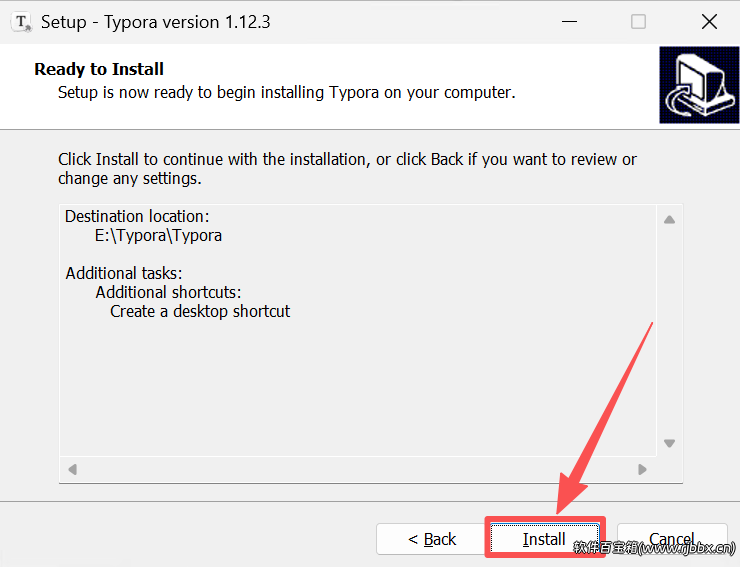The width and height of the screenshot is (740, 567).
Task: Close the setup window
Action: [x=709, y=22]
